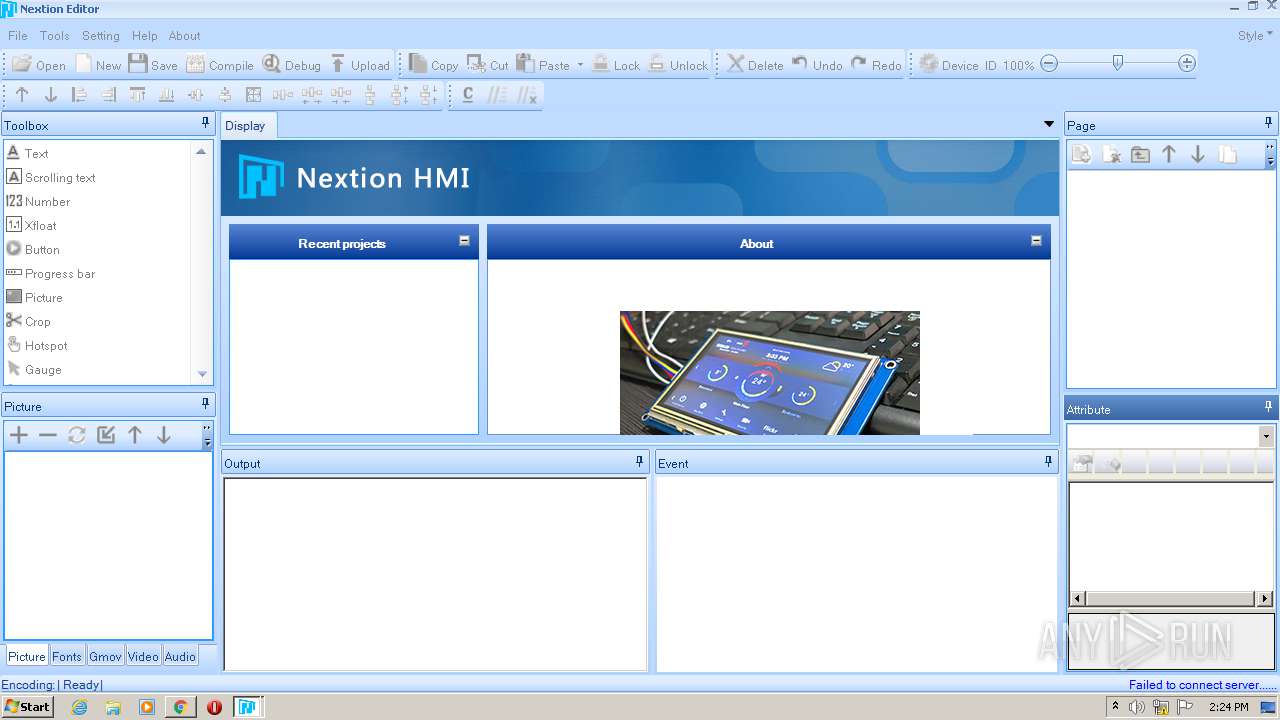Open the Style dropdown menu
This screenshot has height=720, width=1280.
point(1255,35)
